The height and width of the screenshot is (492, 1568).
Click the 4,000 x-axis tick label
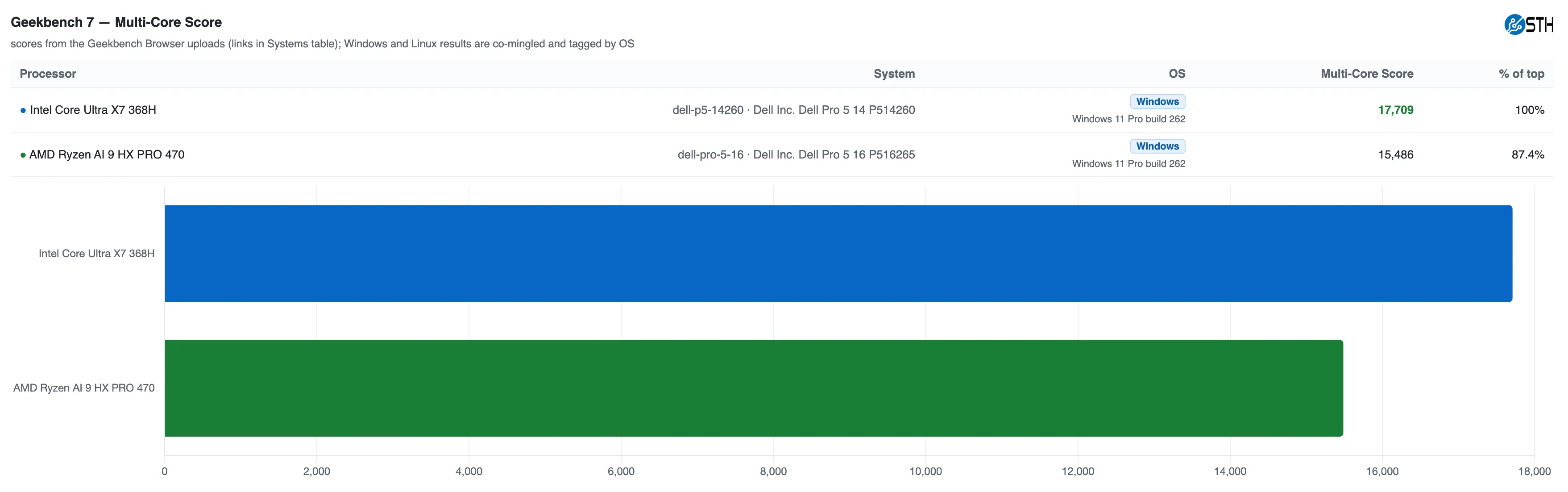pyautogui.click(x=469, y=471)
